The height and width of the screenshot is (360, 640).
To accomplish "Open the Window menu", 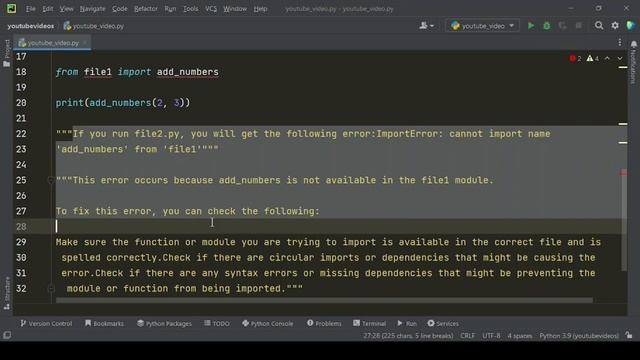I will coord(235,9).
